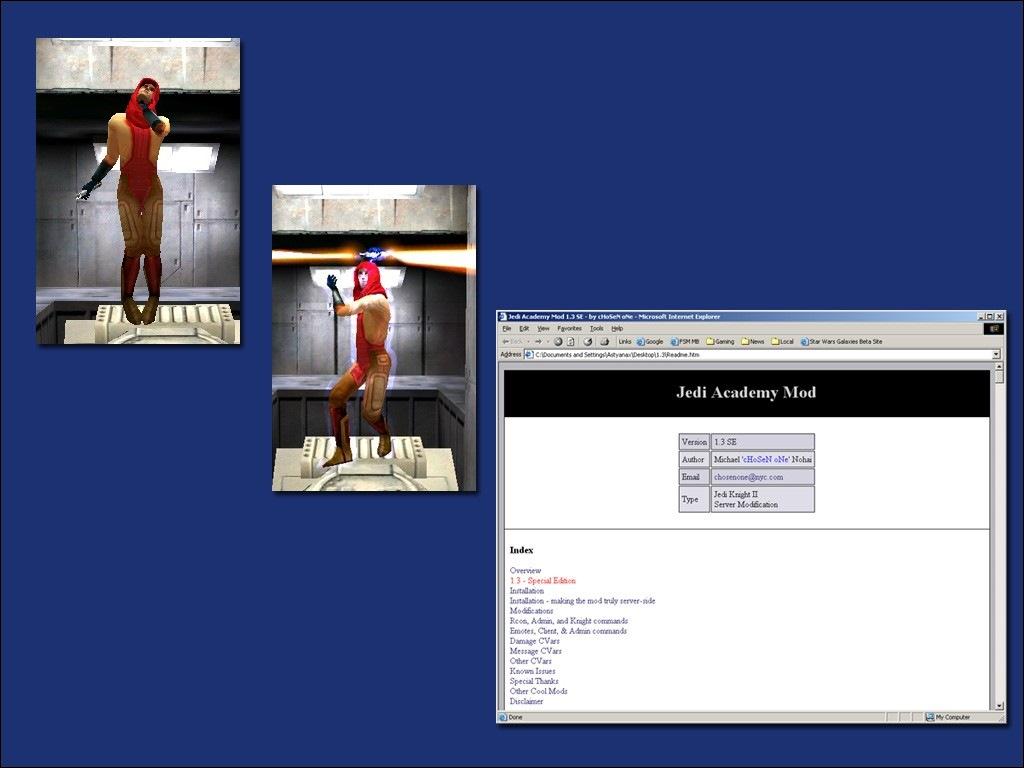Open the Forward button history dropdown arrow
The width and height of the screenshot is (1024, 768).
[547, 342]
